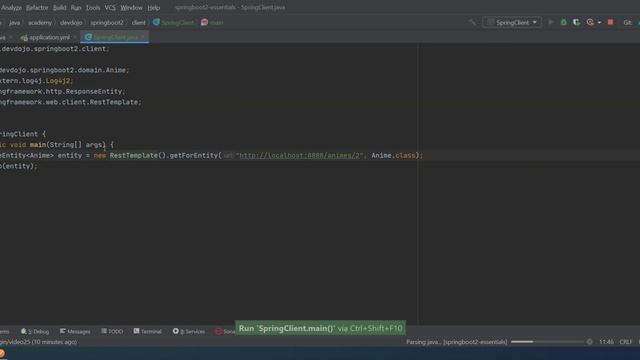
Task: Click the getForEntity method call
Action: [193, 156]
